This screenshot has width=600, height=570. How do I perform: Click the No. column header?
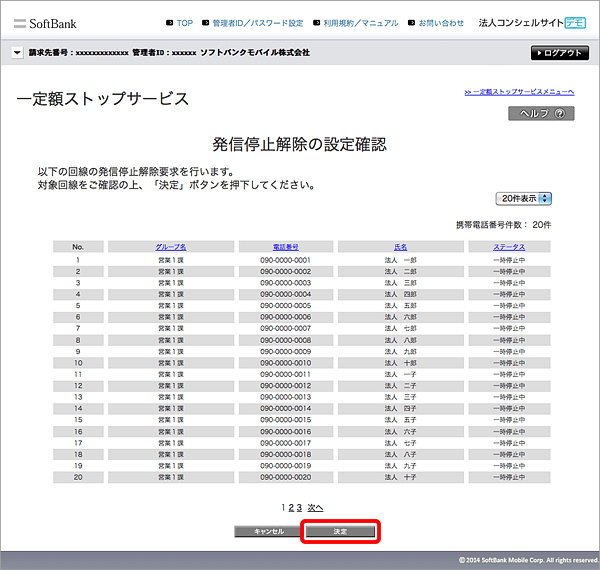tap(78, 247)
